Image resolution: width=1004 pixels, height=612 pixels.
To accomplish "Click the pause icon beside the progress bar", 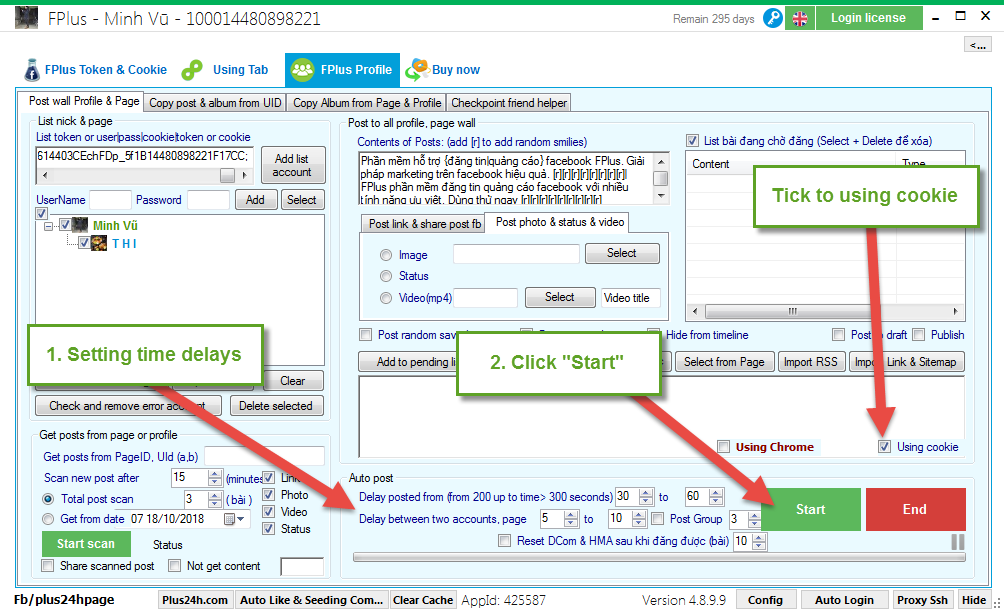I will 957,542.
